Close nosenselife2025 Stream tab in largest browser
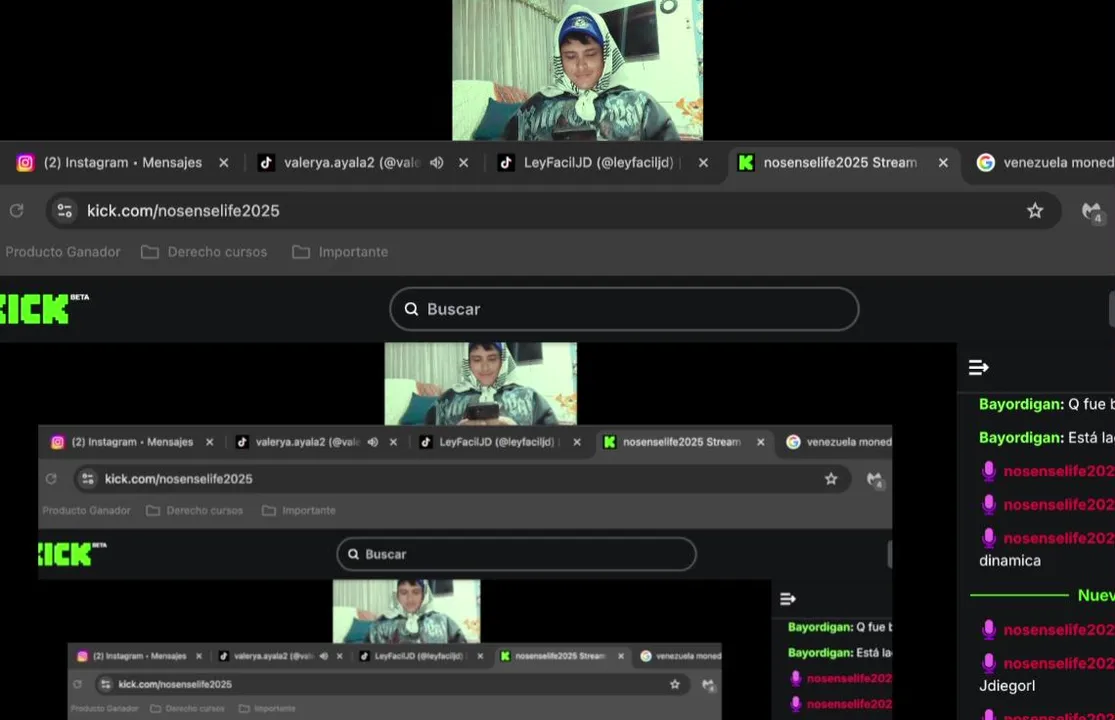 click(943, 163)
